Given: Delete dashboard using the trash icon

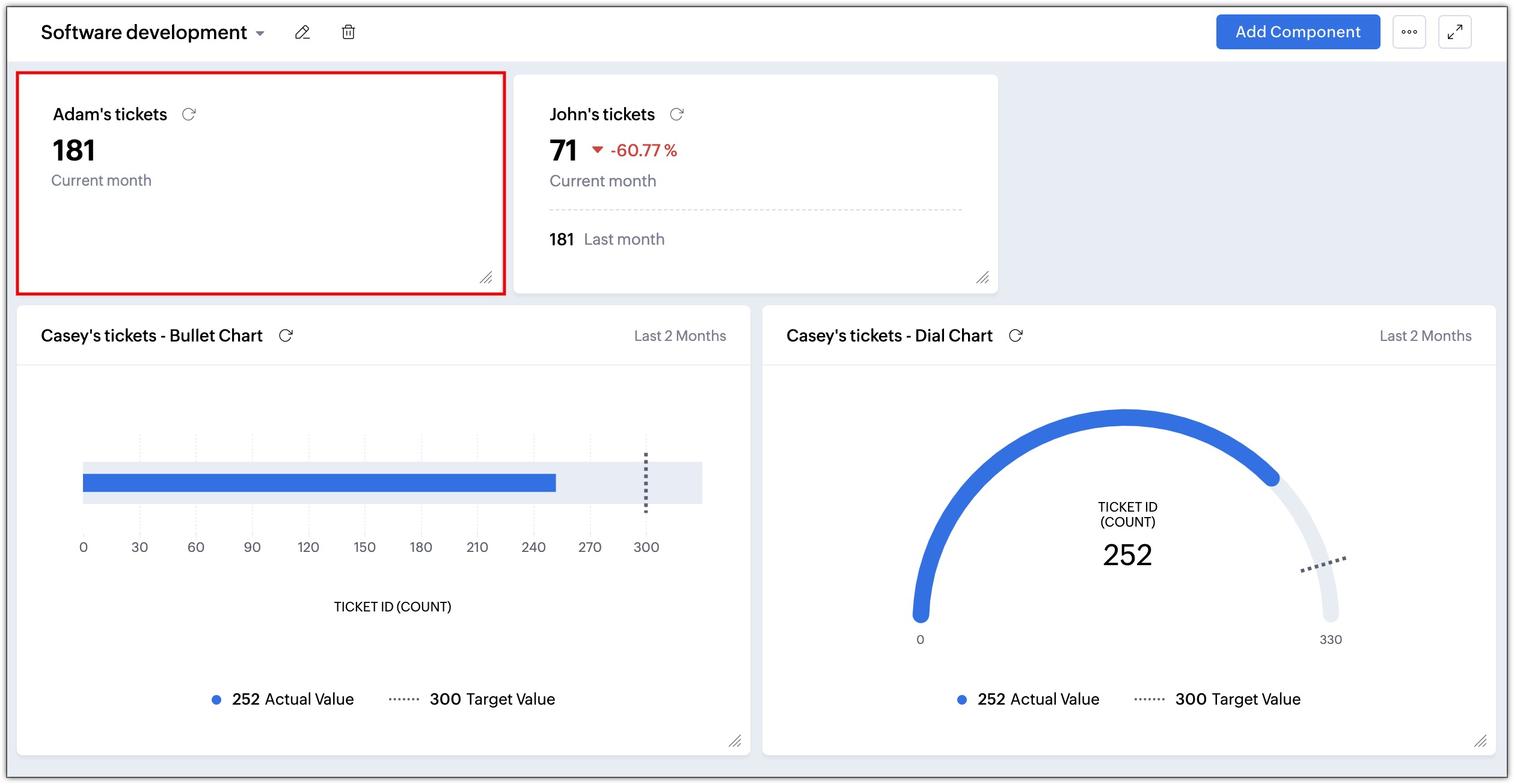Looking at the screenshot, I should 348,32.
